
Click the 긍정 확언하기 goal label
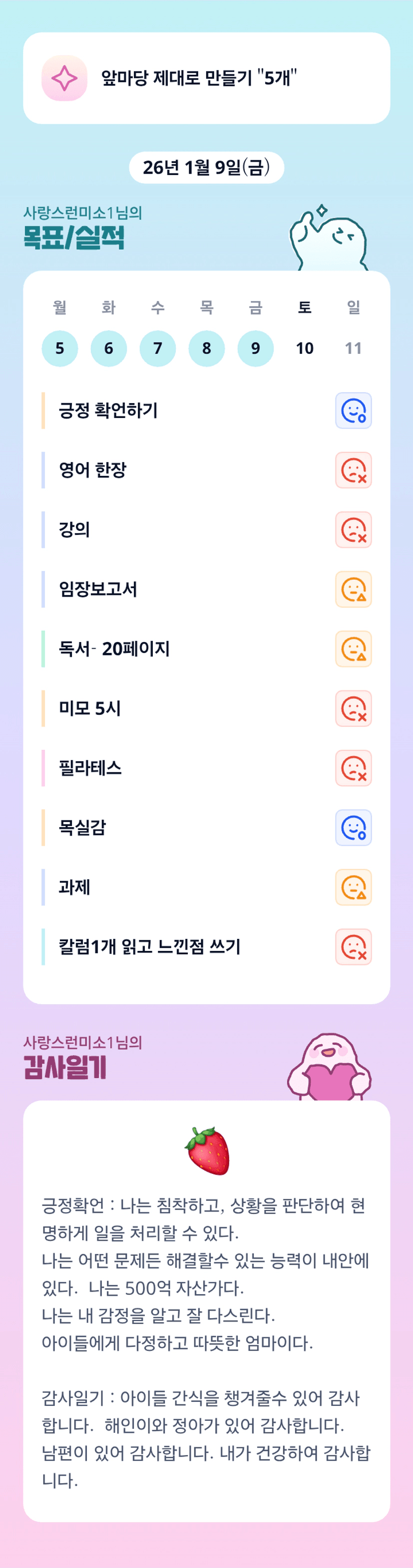pos(108,411)
